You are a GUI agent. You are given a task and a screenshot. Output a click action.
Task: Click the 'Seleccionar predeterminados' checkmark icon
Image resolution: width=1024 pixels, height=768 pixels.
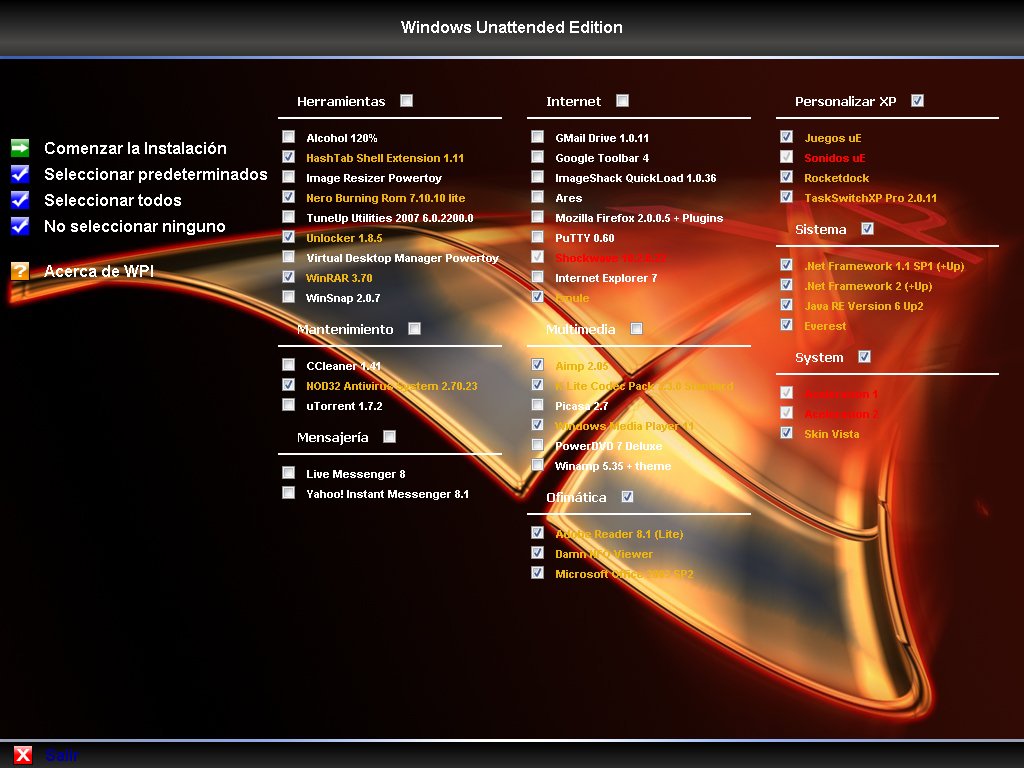click(x=19, y=174)
